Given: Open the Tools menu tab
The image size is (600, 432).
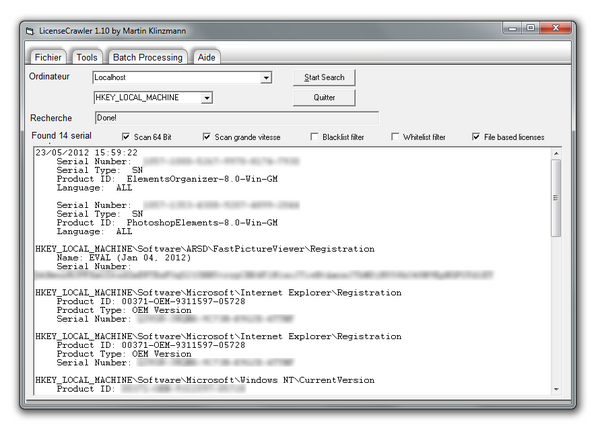Looking at the screenshot, I should point(87,57).
